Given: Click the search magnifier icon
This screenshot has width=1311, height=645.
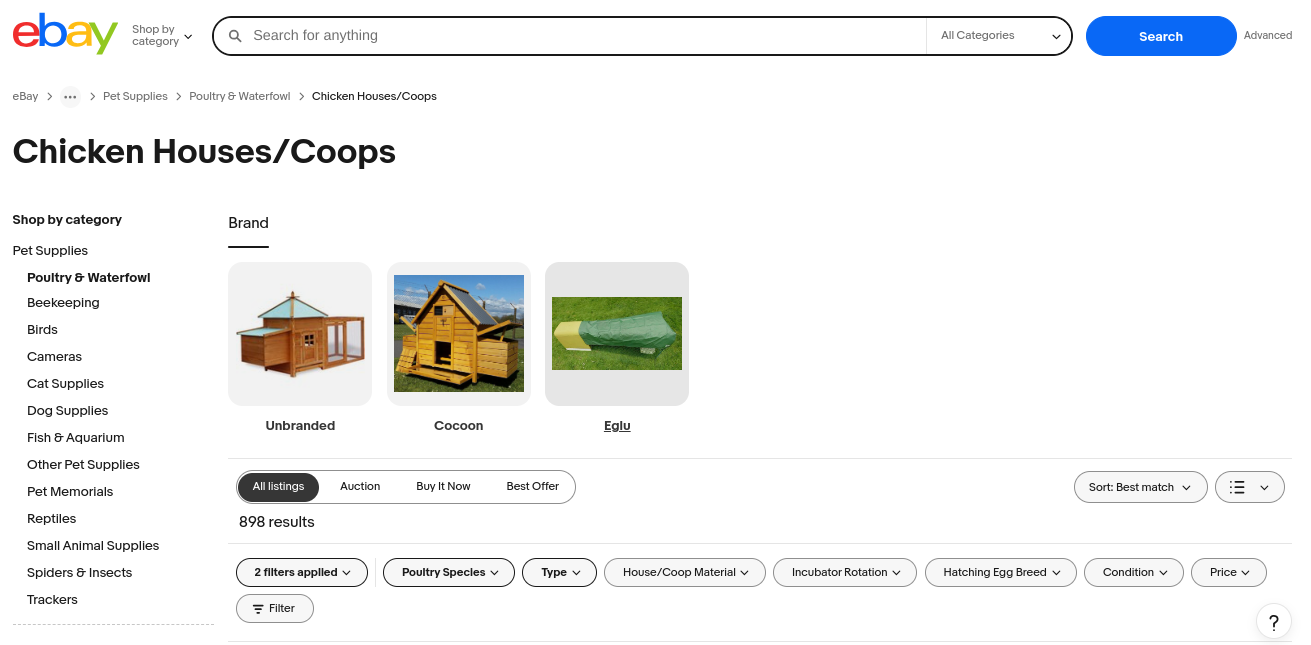Looking at the screenshot, I should [235, 35].
